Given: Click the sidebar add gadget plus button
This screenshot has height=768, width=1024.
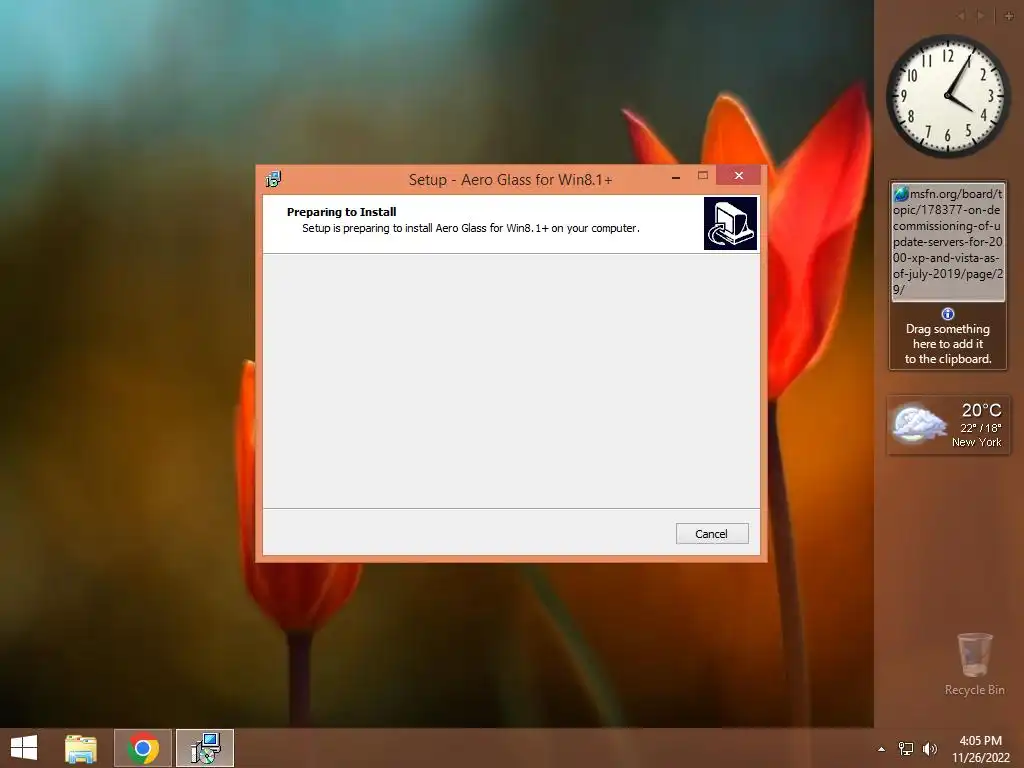Looking at the screenshot, I should pos(1009,16).
